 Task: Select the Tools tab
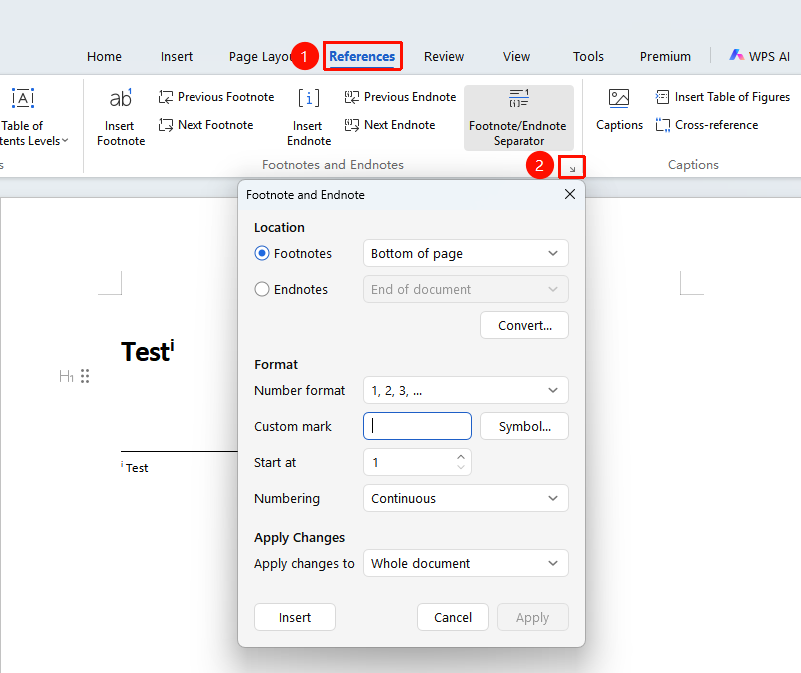[x=588, y=56]
